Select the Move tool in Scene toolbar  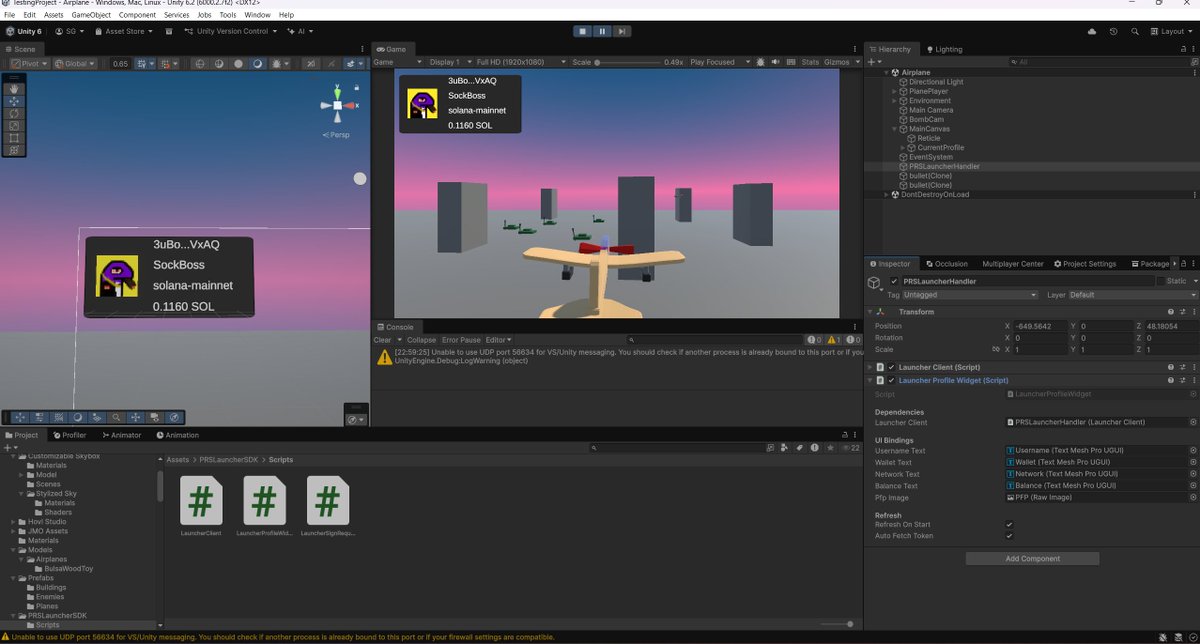(14, 101)
